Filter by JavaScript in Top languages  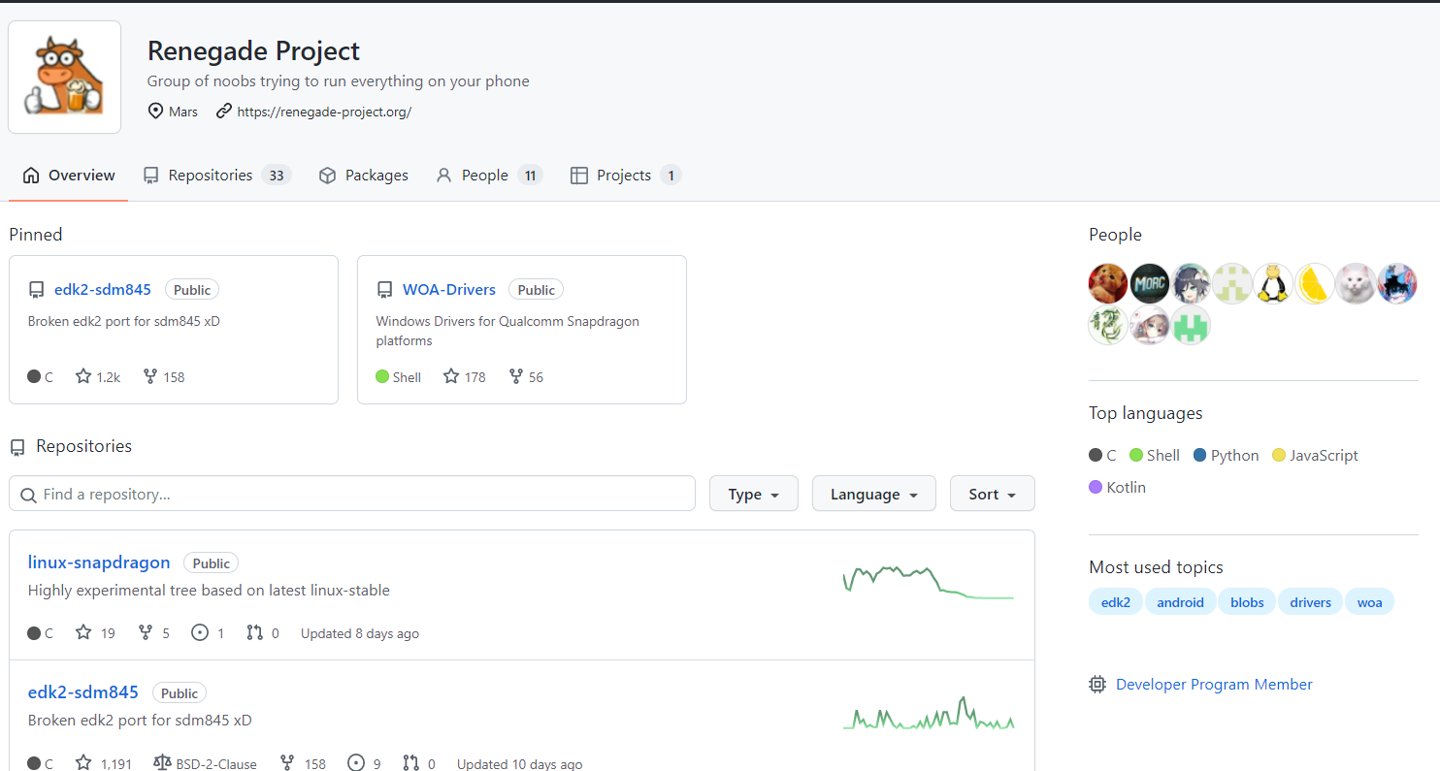pos(1315,455)
